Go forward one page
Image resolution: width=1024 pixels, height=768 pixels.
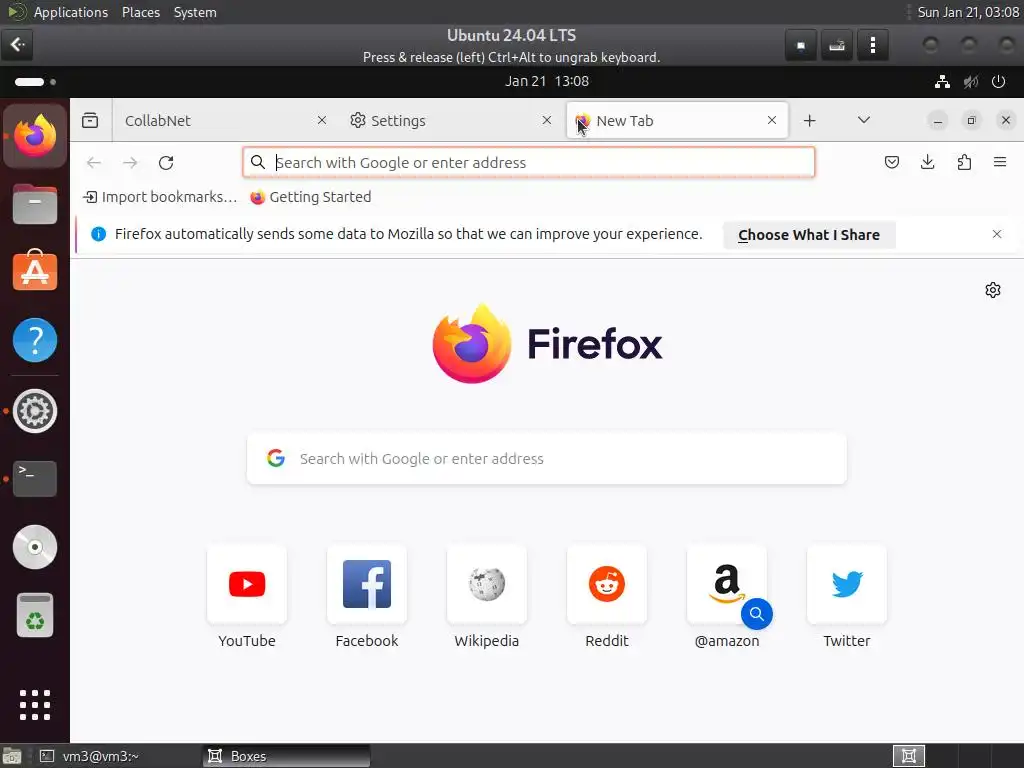pyautogui.click(x=130, y=163)
